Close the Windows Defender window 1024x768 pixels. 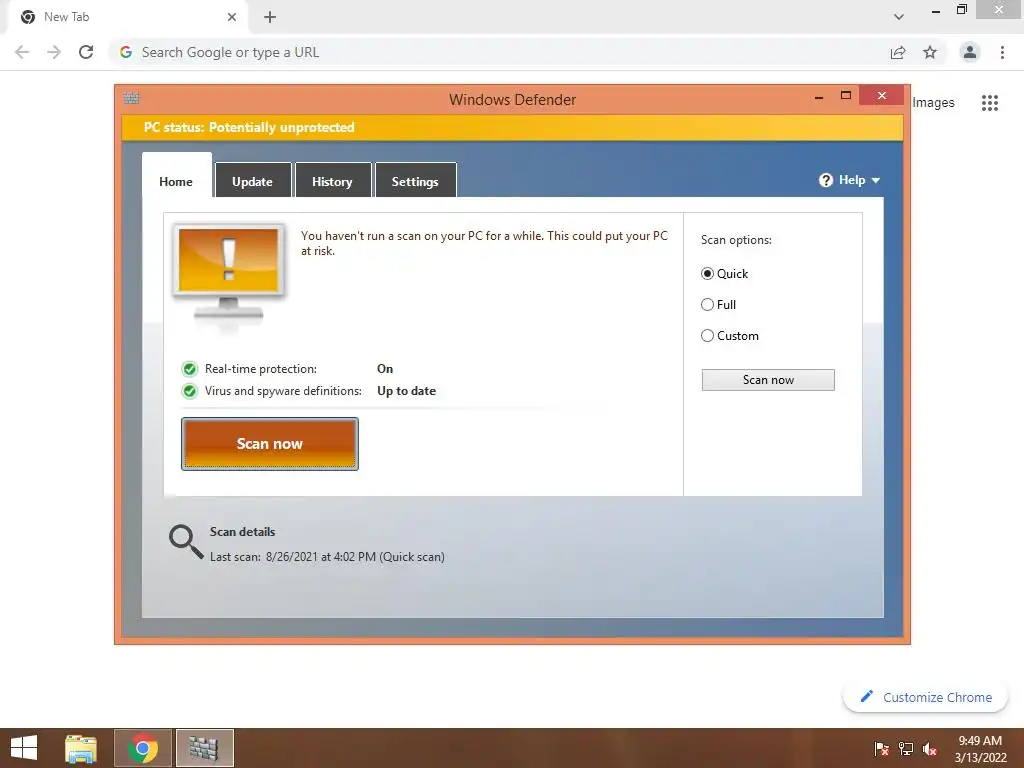pos(882,95)
